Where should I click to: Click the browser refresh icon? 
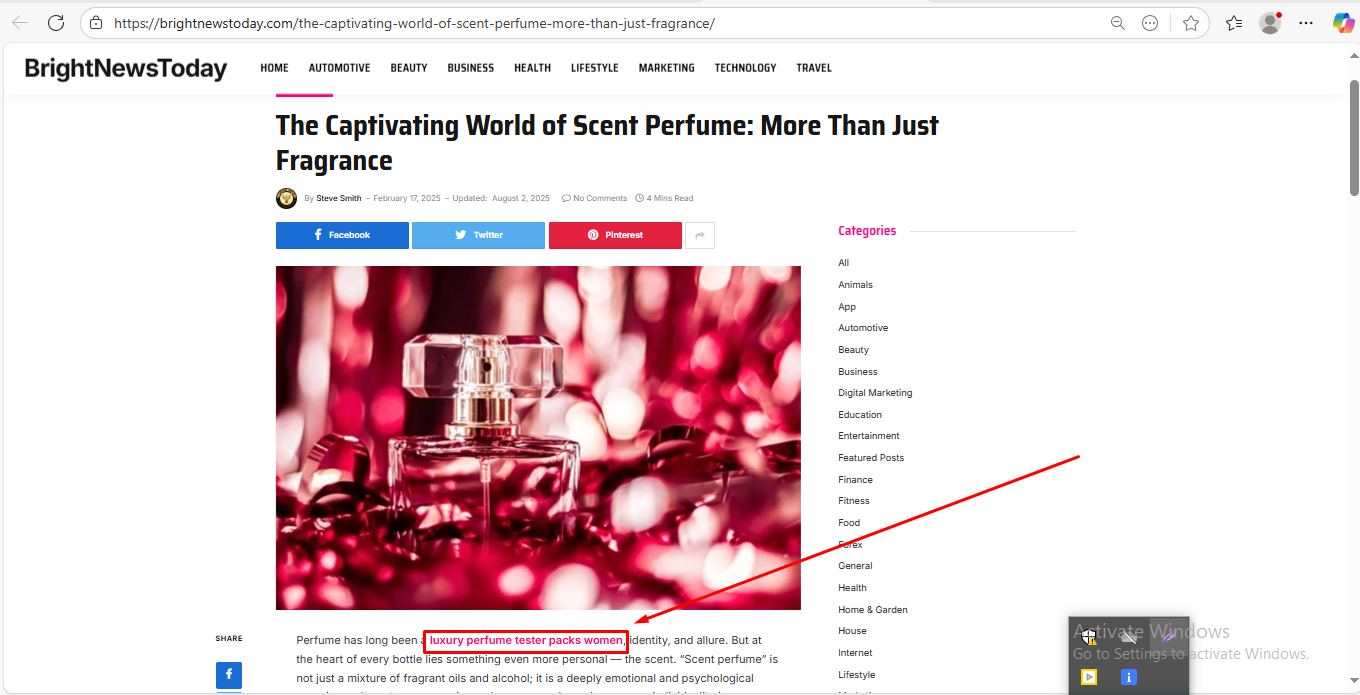56,23
